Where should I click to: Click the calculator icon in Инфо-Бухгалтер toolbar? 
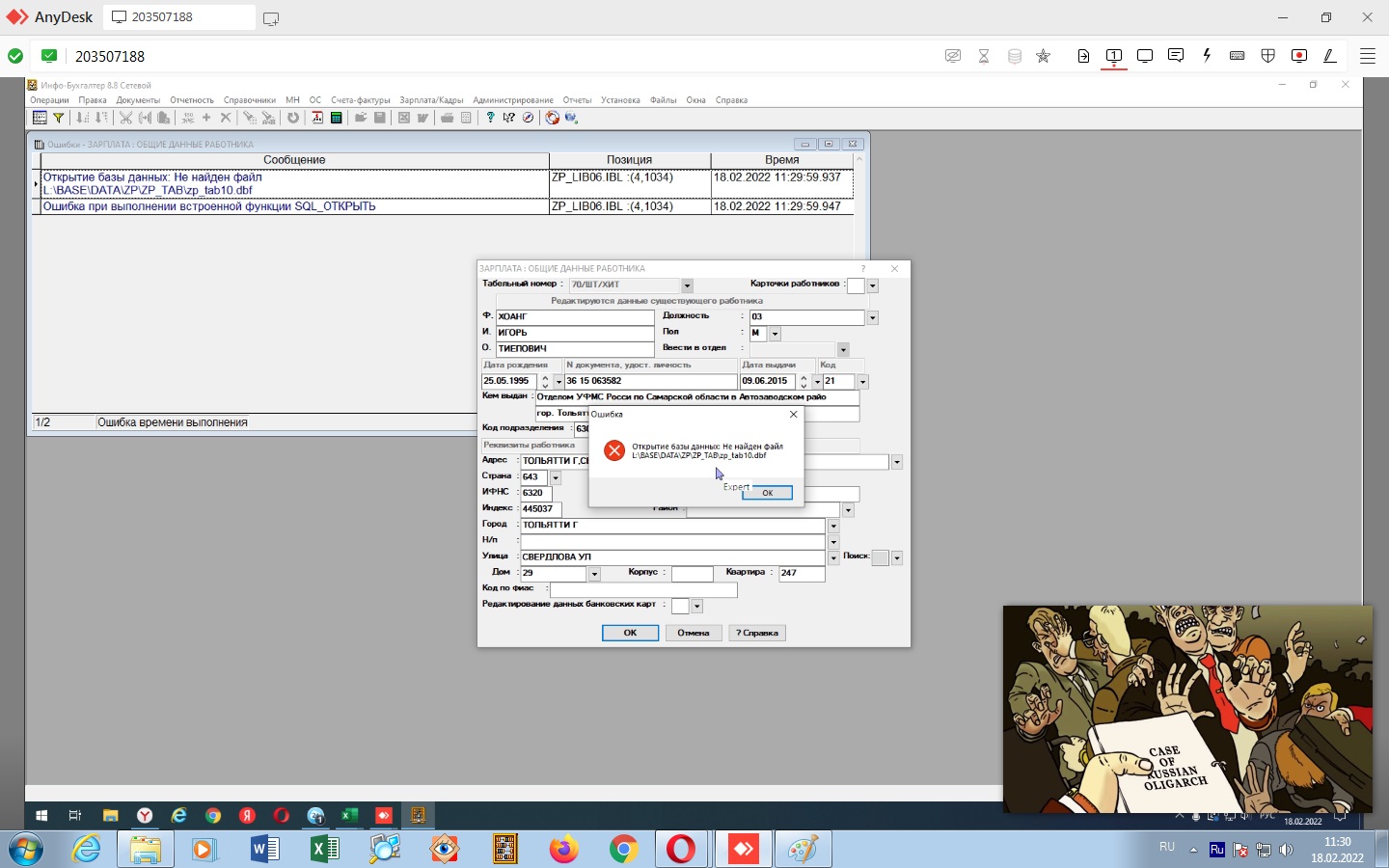click(x=337, y=118)
